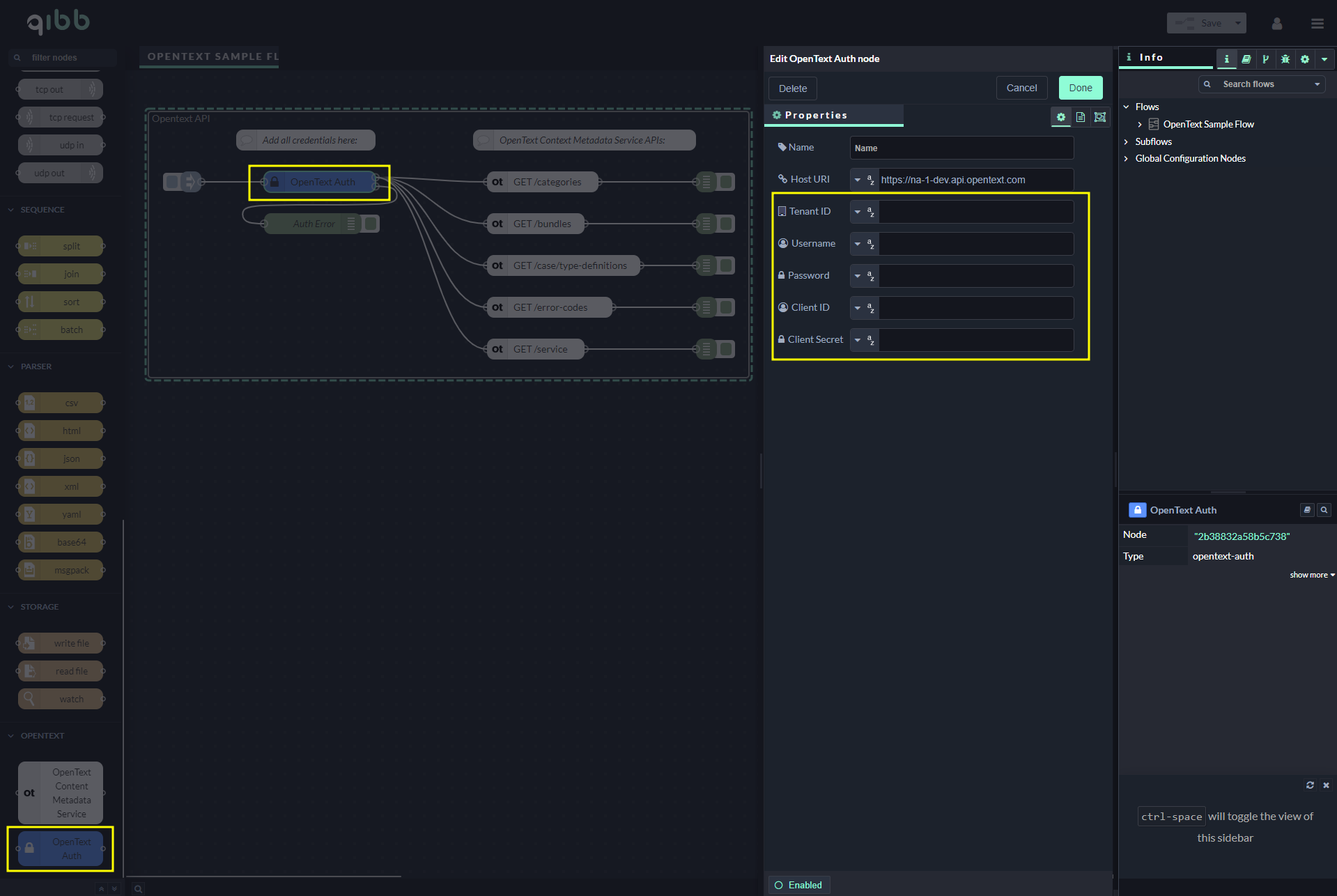The width and height of the screenshot is (1337, 896).
Task: Click the workspace horizontal scrollbar
Action: [x=263, y=876]
